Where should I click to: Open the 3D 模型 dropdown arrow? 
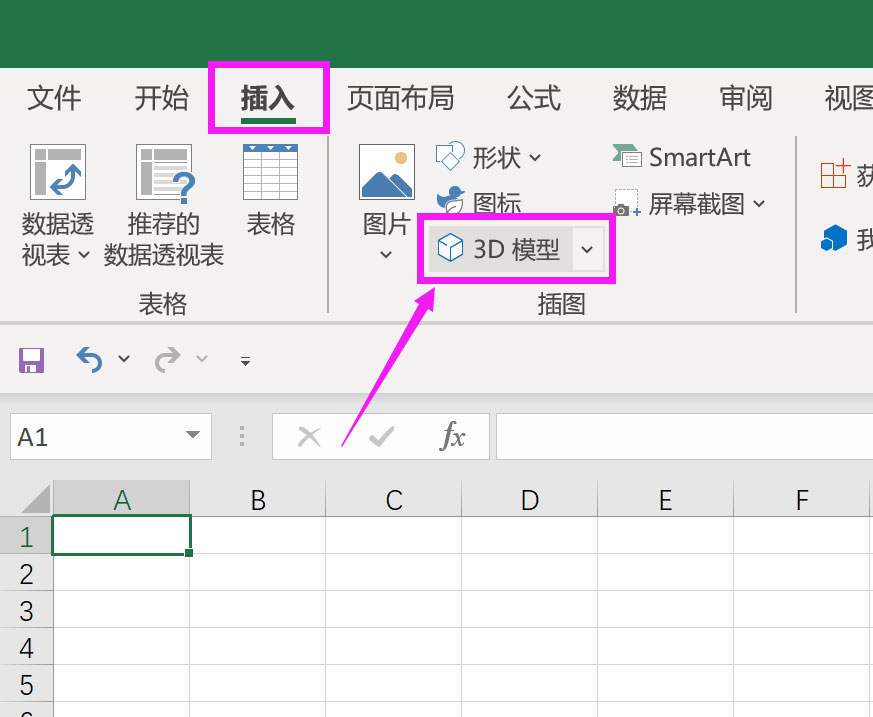point(587,249)
